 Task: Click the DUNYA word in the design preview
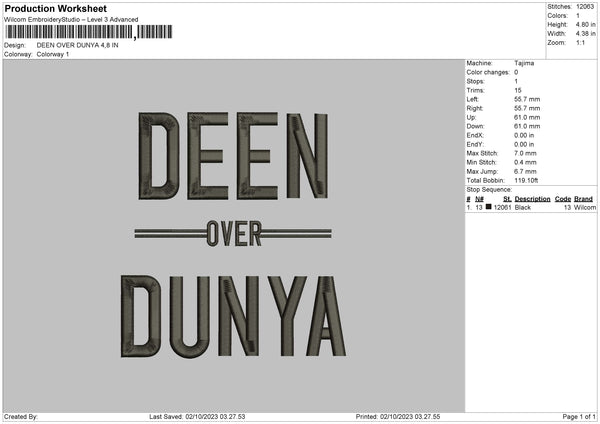click(x=233, y=316)
